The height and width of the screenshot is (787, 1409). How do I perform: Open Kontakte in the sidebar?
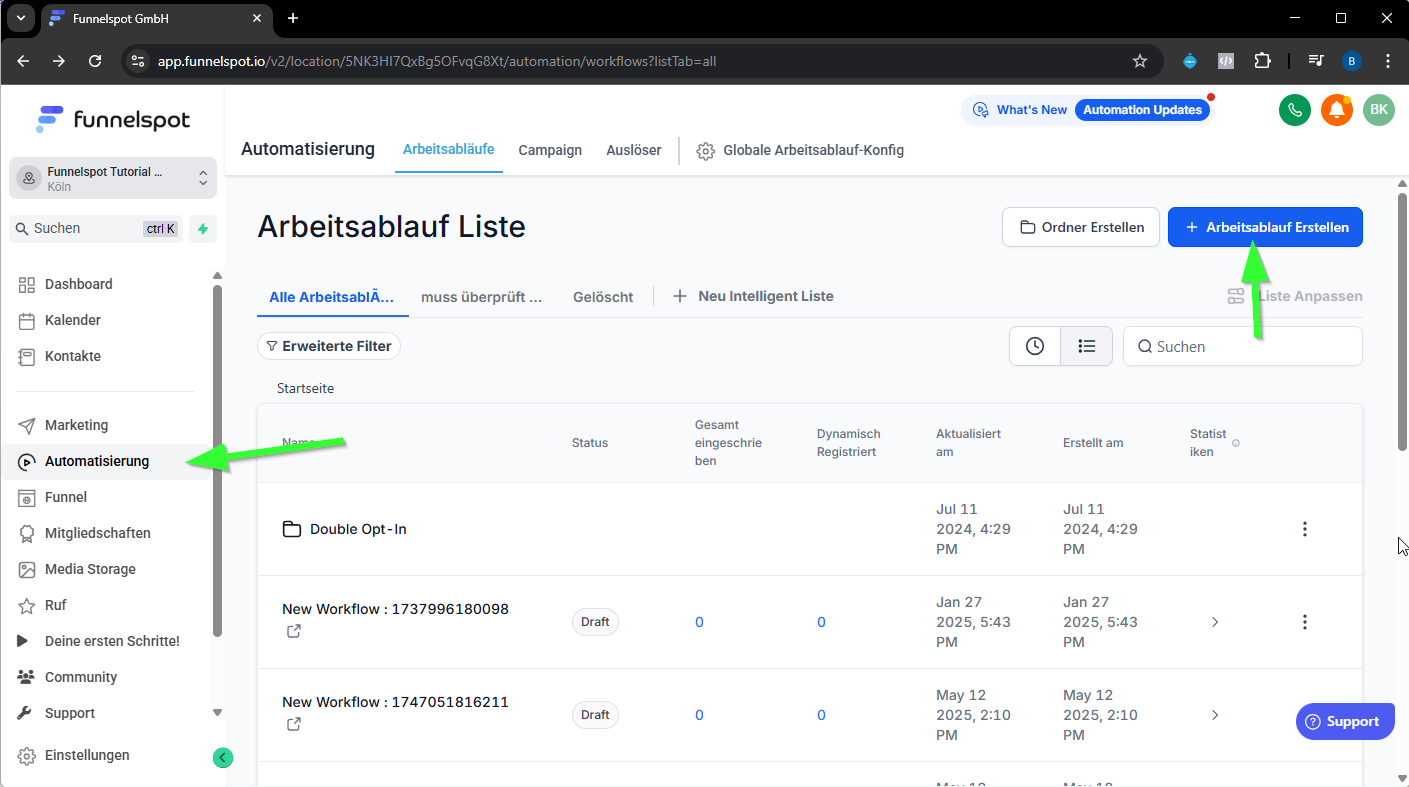coord(72,356)
